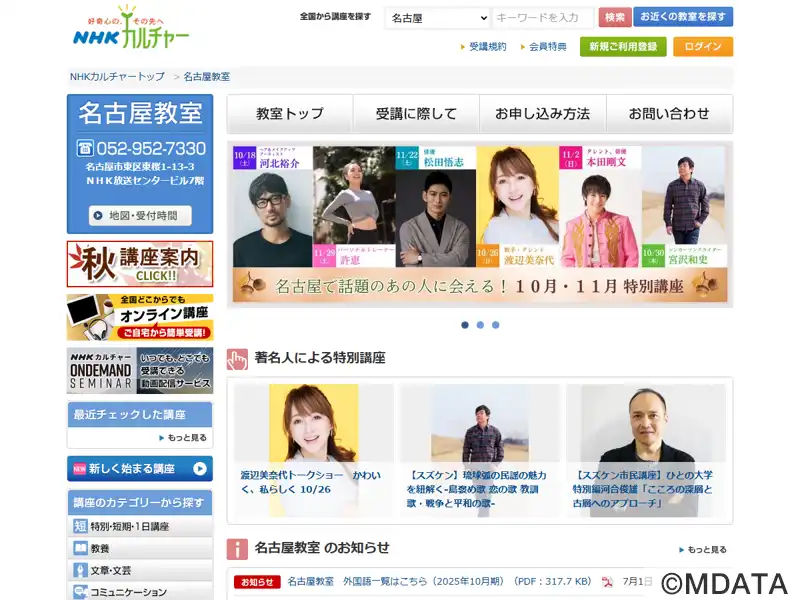
Task: Select the third carousel dot
Action: point(495,325)
